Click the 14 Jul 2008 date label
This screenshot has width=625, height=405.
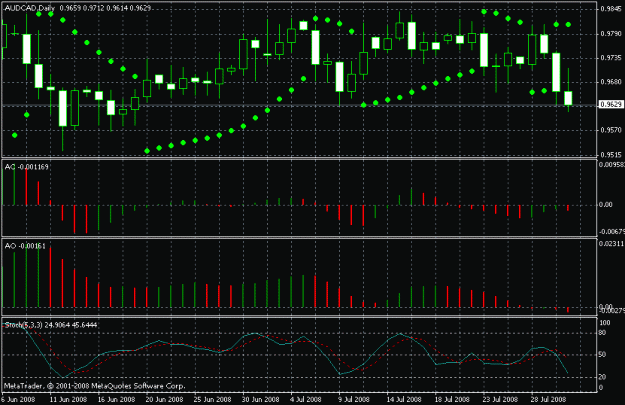[404, 399]
